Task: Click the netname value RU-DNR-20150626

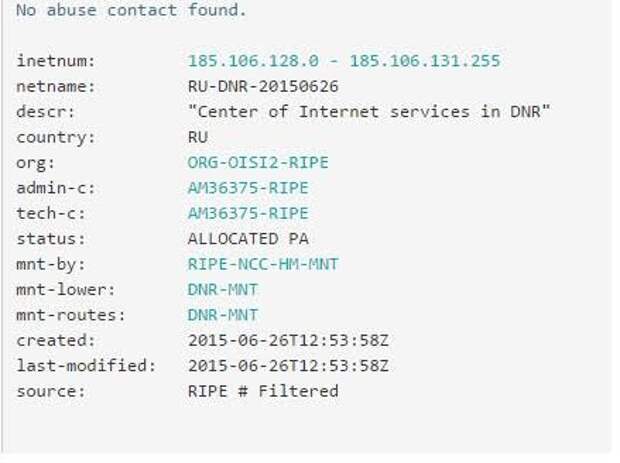Action: click(x=263, y=86)
